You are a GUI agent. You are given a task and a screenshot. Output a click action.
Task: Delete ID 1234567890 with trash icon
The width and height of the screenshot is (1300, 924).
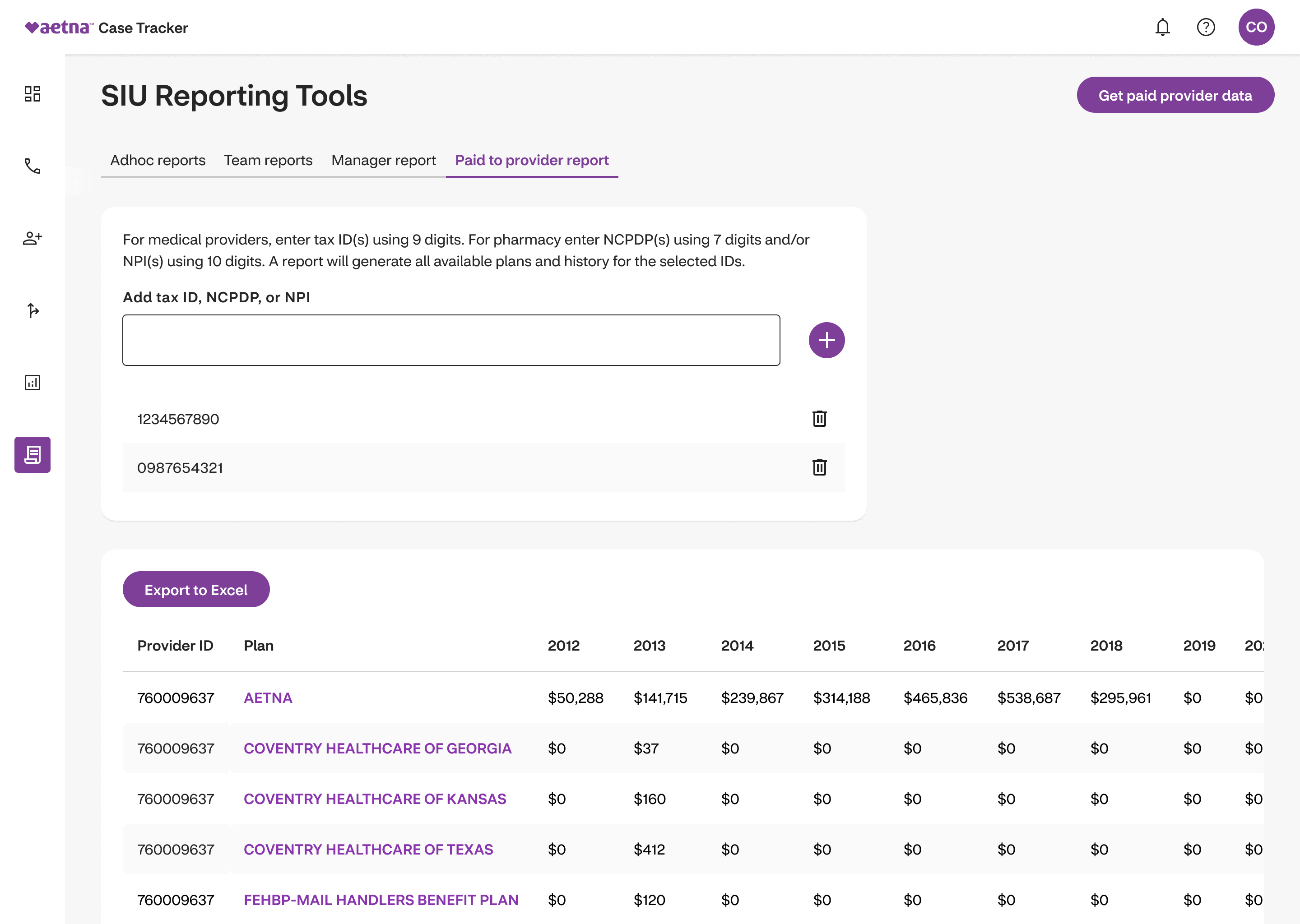tap(819, 419)
